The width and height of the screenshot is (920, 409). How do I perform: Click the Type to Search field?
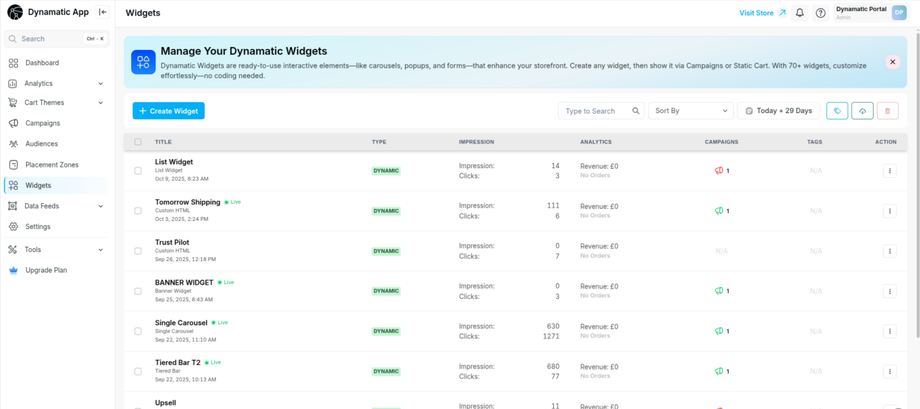pos(595,111)
